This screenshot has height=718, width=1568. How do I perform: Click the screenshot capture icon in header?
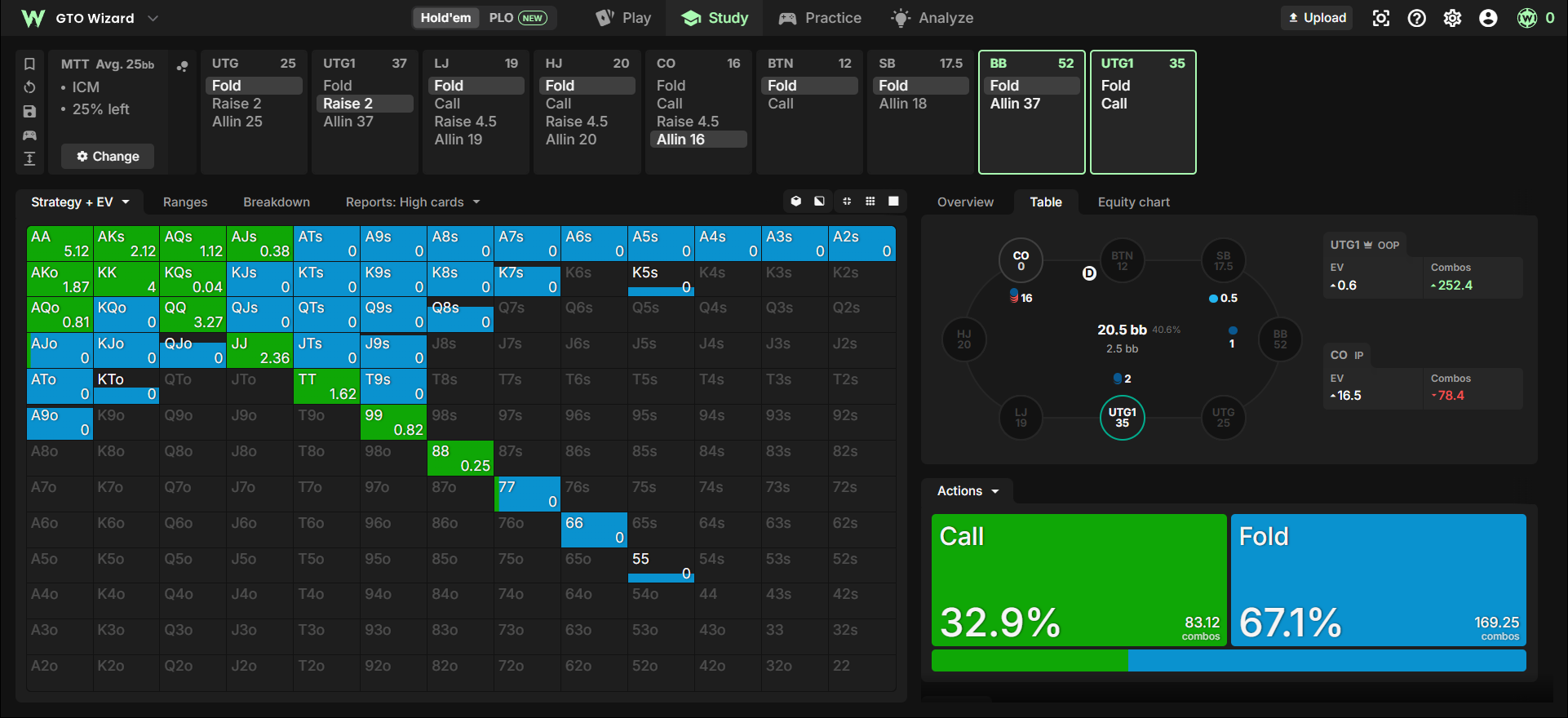tap(1380, 18)
